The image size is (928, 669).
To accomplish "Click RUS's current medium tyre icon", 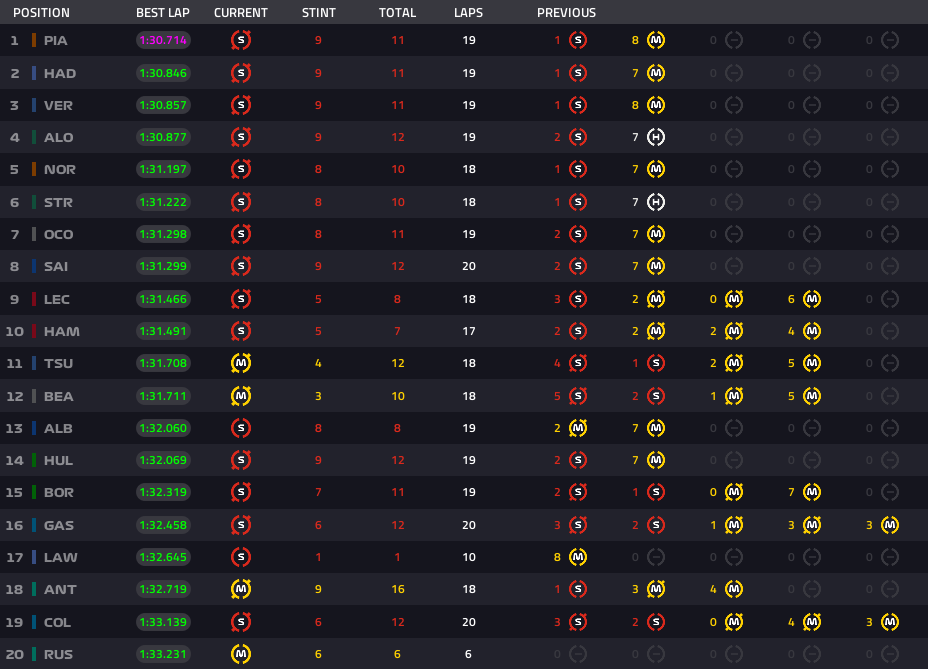I will pyautogui.click(x=241, y=654).
